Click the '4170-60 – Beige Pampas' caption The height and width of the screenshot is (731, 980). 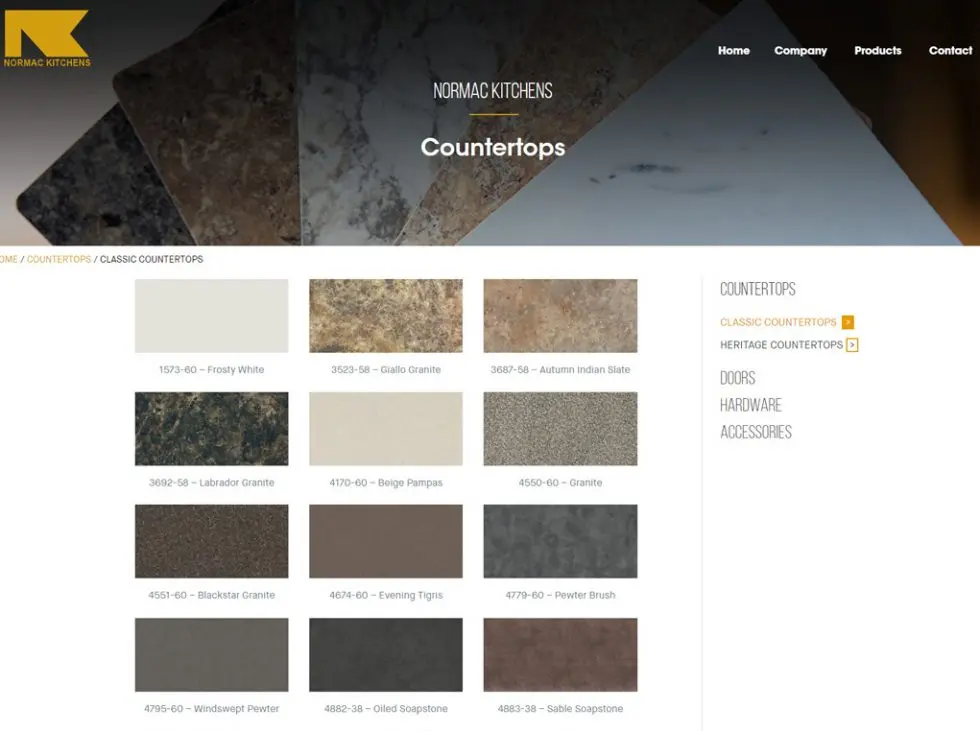386,483
